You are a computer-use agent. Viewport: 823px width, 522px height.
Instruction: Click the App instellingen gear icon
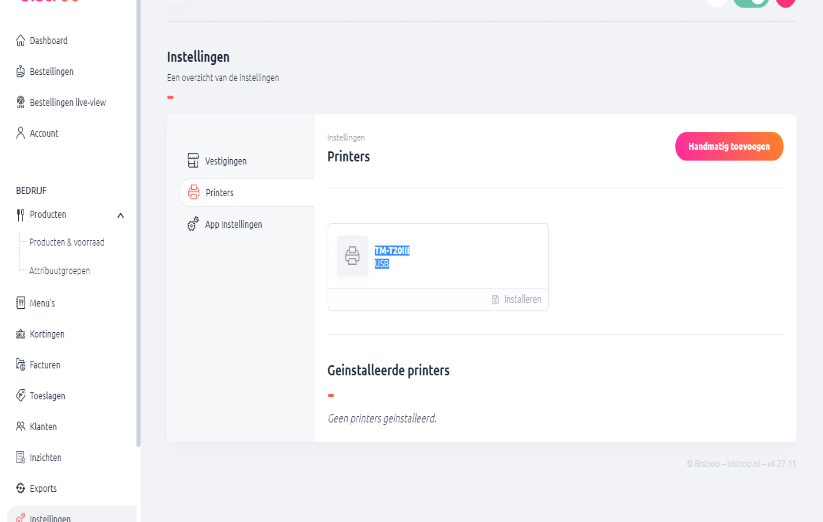(193, 225)
